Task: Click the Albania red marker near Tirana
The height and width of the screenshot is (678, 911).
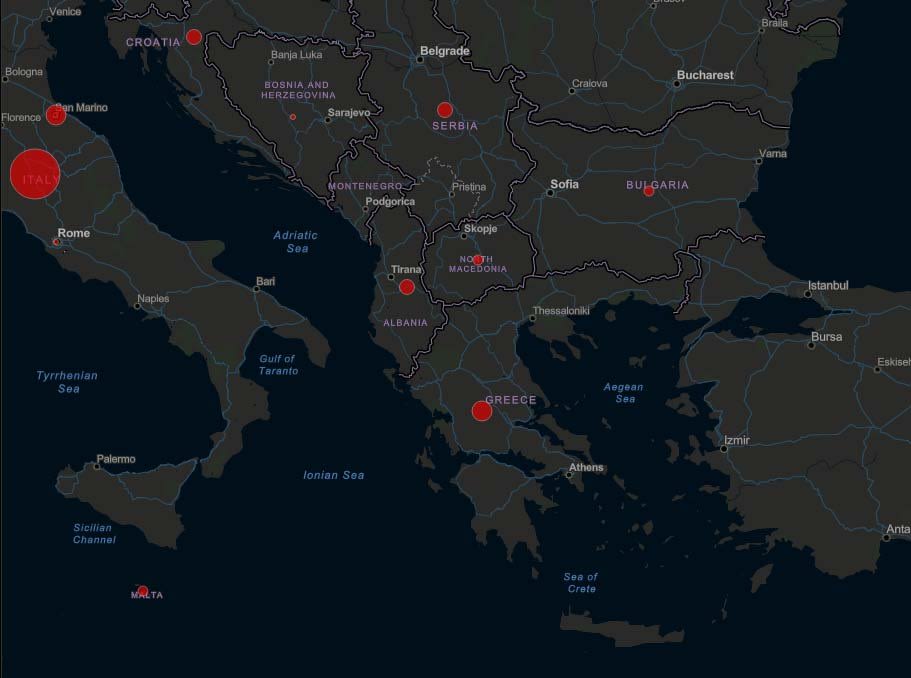Action: pyautogui.click(x=407, y=287)
